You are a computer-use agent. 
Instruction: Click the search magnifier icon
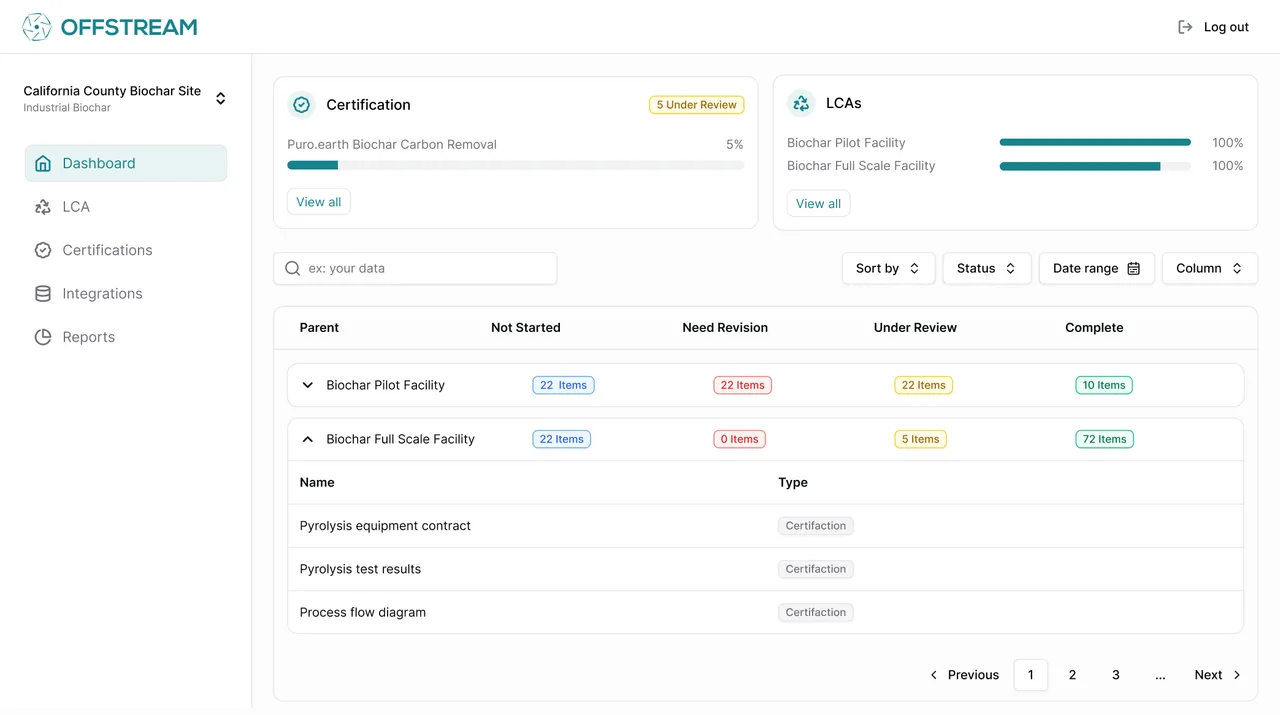coord(293,268)
